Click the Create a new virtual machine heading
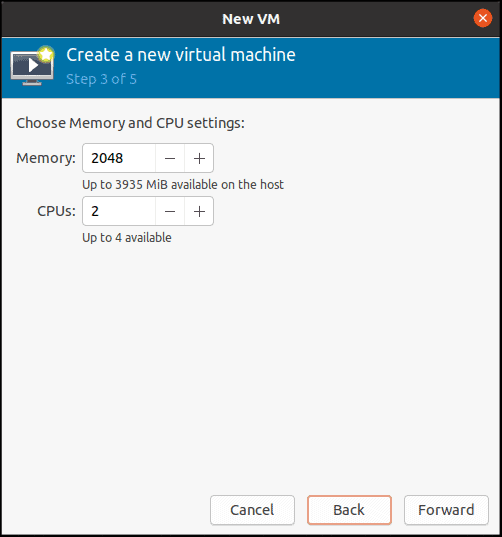Image resolution: width=502 pixels, height=537 pixels. [x=181, y=55]
